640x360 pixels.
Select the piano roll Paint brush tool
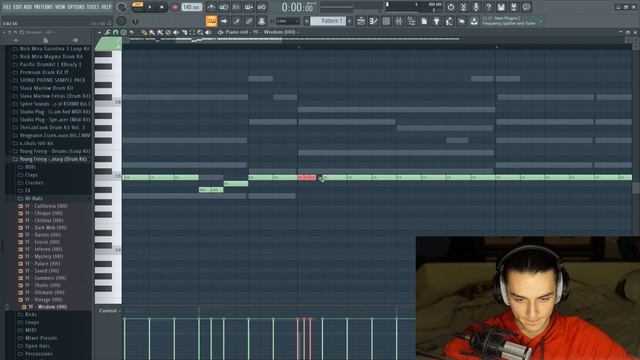[x=152, y=32]
